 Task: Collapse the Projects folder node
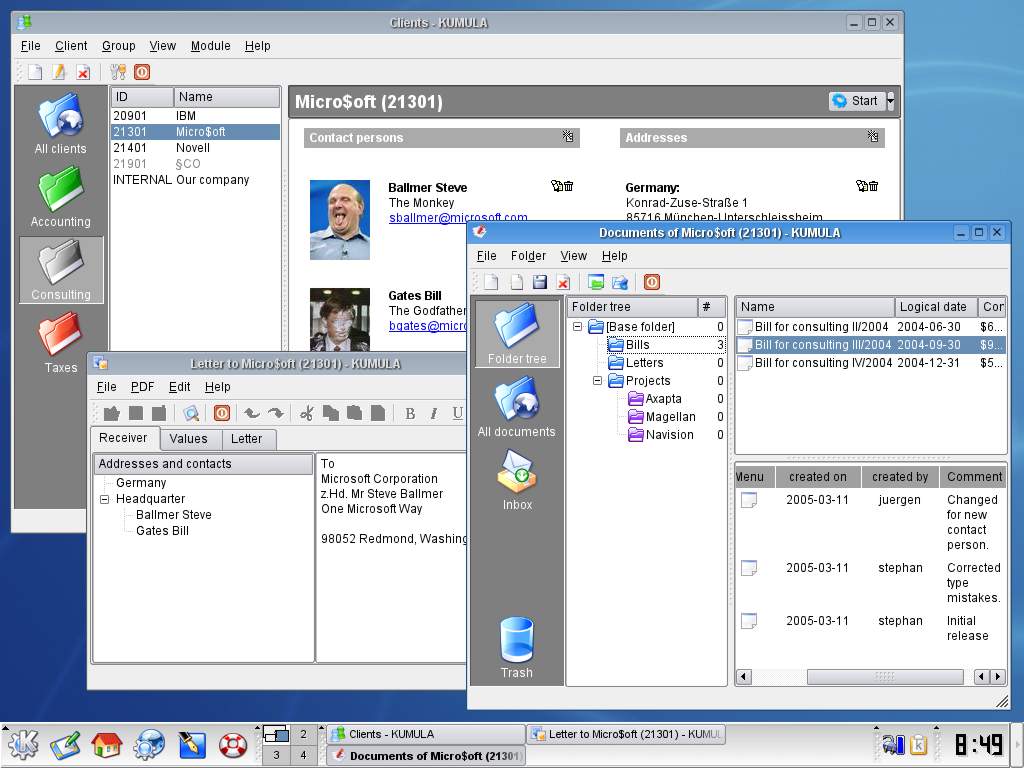pos(597,381)
